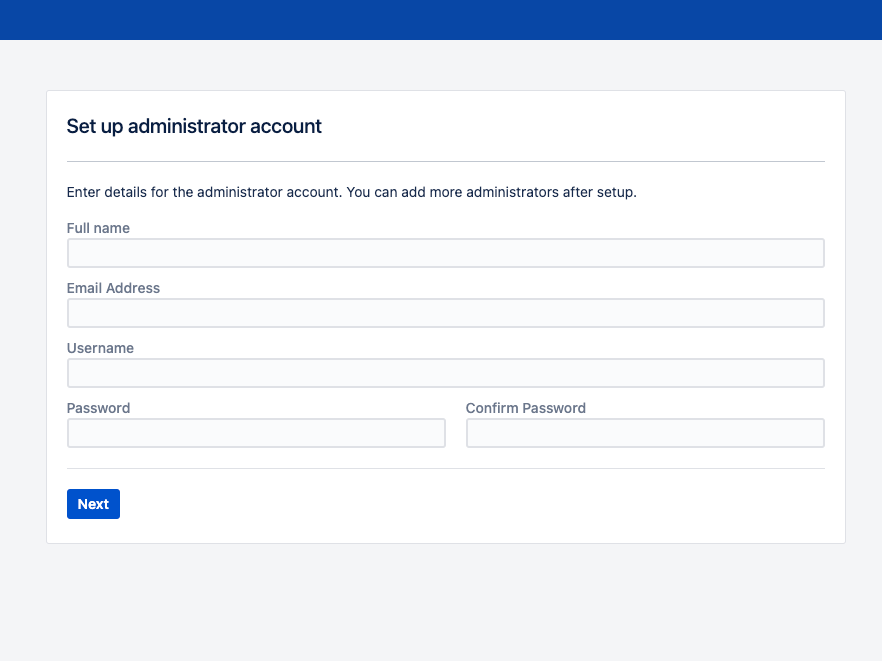Click 'You can add more administrators' sentence

point(492,192)
